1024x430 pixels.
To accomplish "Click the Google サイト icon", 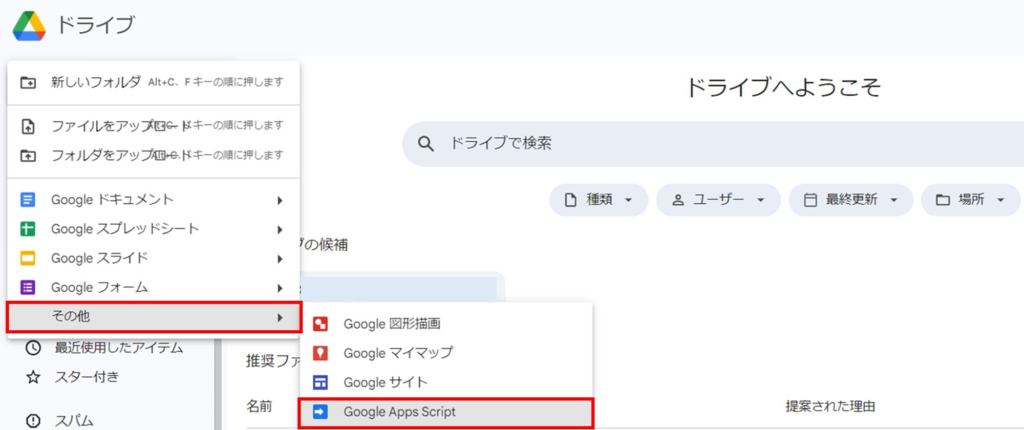I will click(321, 382).
